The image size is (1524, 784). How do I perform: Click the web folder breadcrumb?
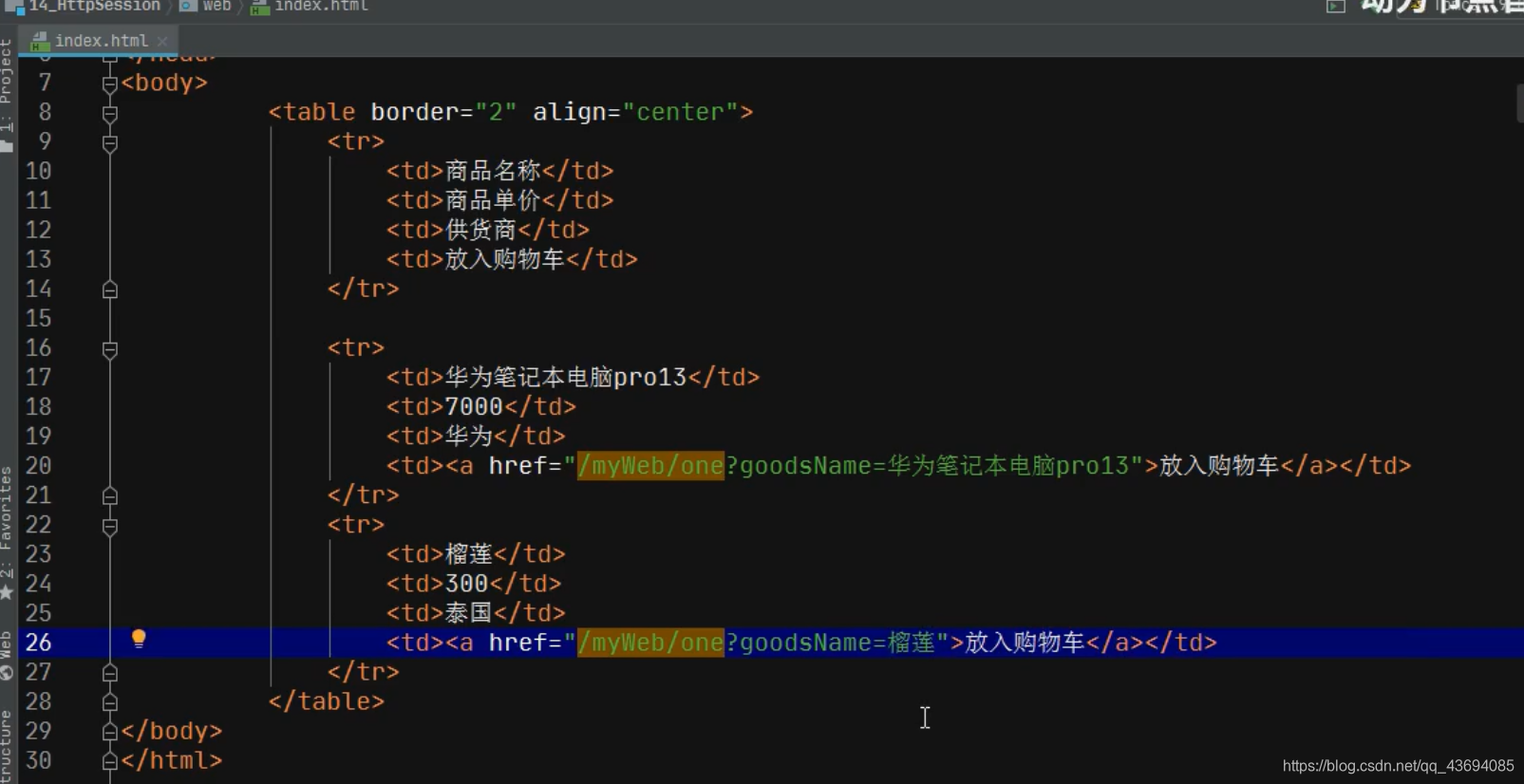[x=216, y=6]
